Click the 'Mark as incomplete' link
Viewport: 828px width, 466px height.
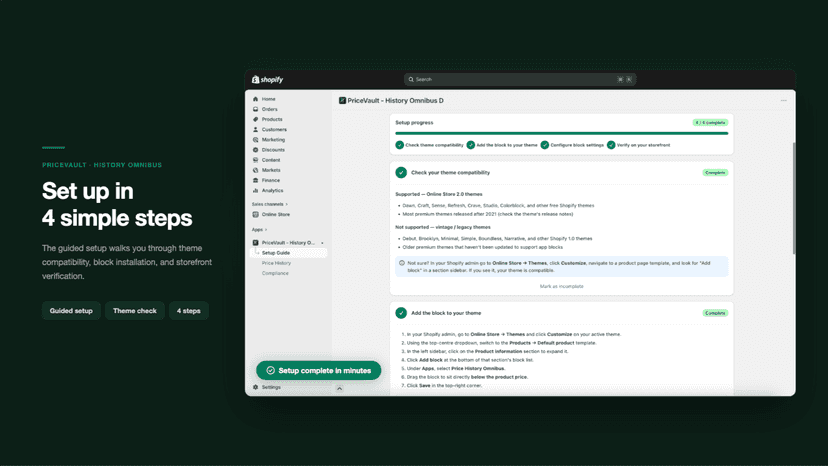tap(561, 286)
